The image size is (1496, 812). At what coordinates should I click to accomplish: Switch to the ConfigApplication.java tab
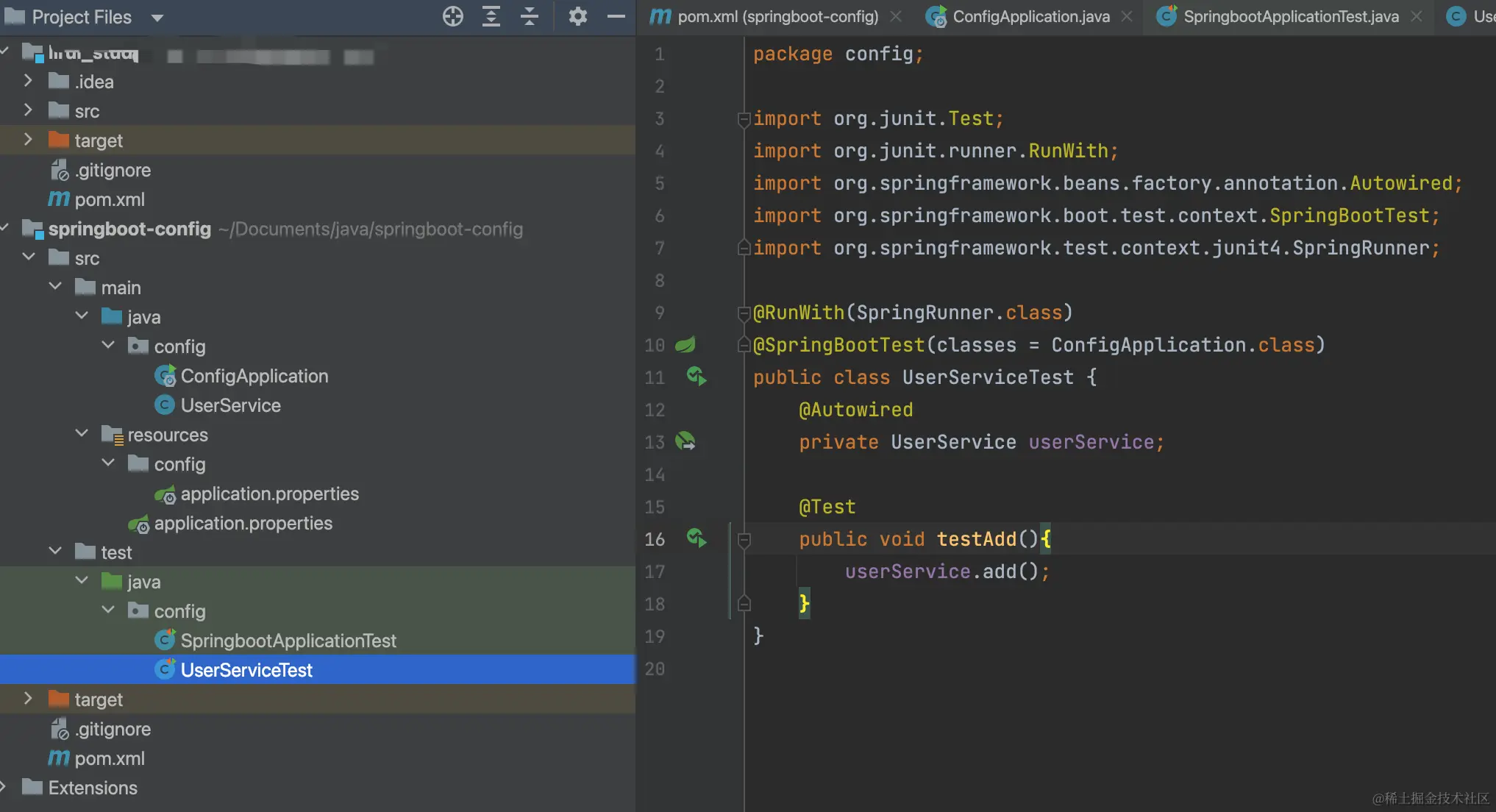click(1030, 16)
